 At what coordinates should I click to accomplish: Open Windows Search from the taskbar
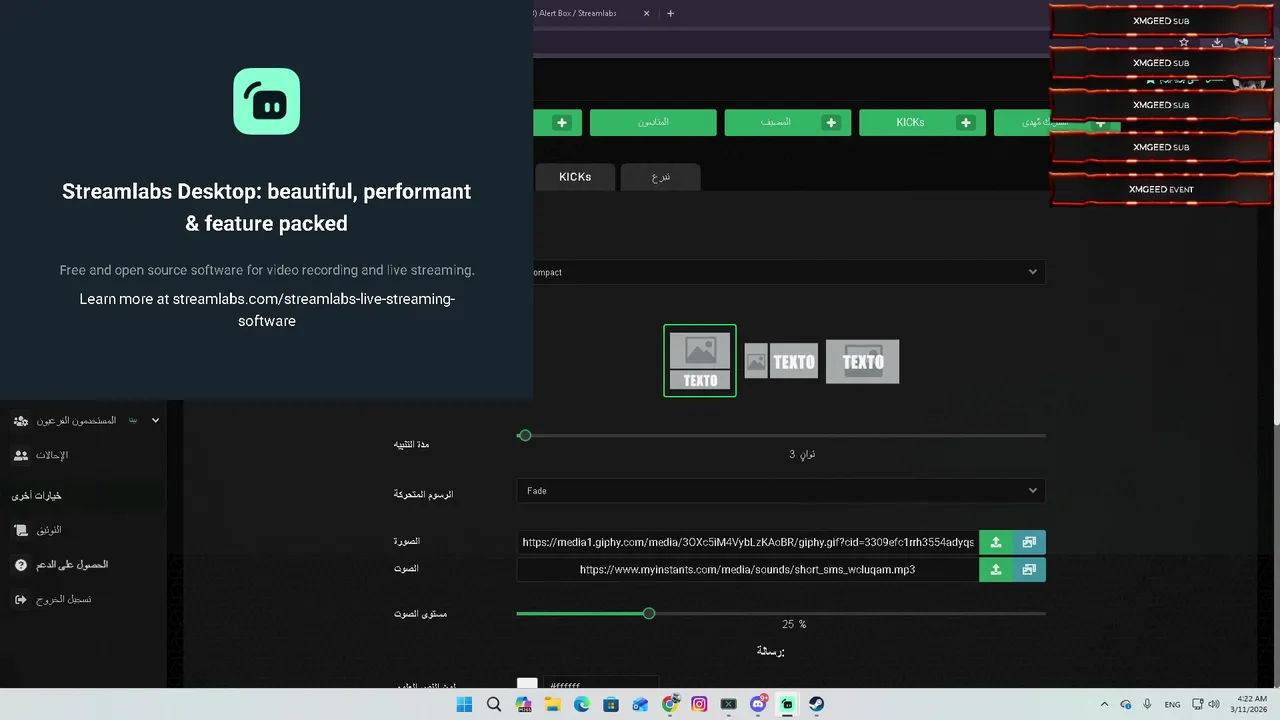point(494,704)
